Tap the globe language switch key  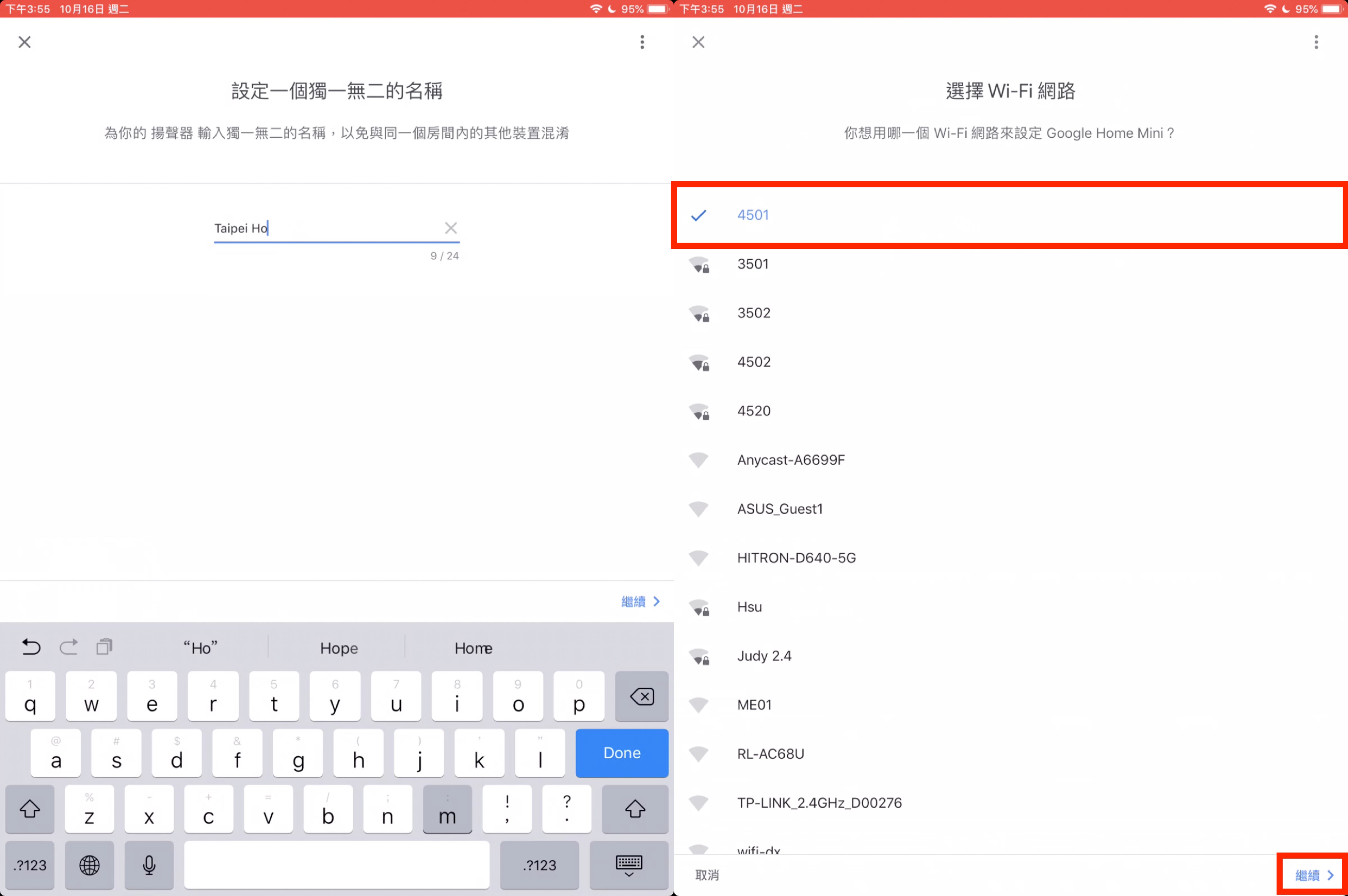point(89,865)
